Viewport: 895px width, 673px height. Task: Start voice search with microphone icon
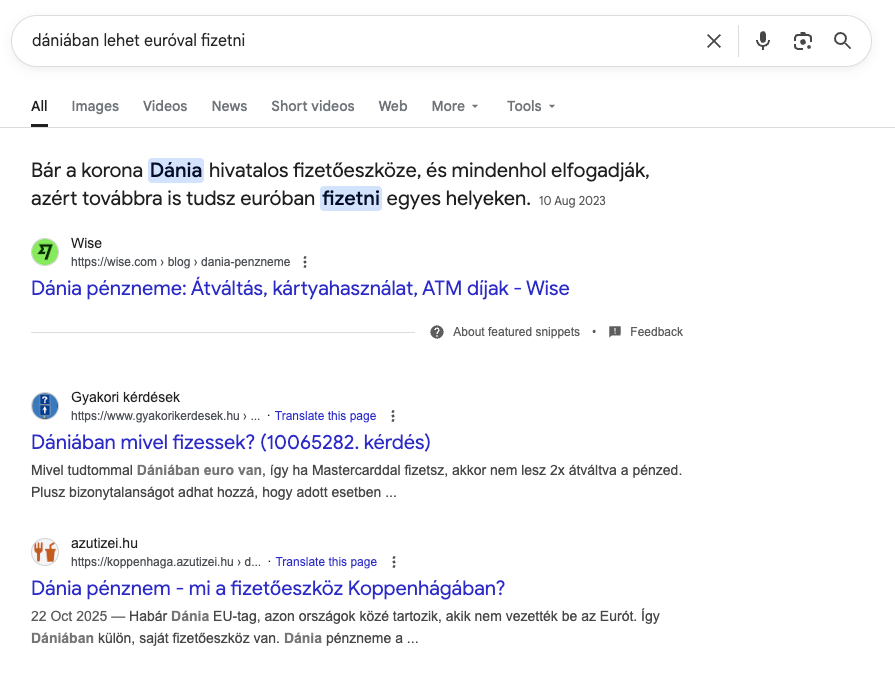763,41
